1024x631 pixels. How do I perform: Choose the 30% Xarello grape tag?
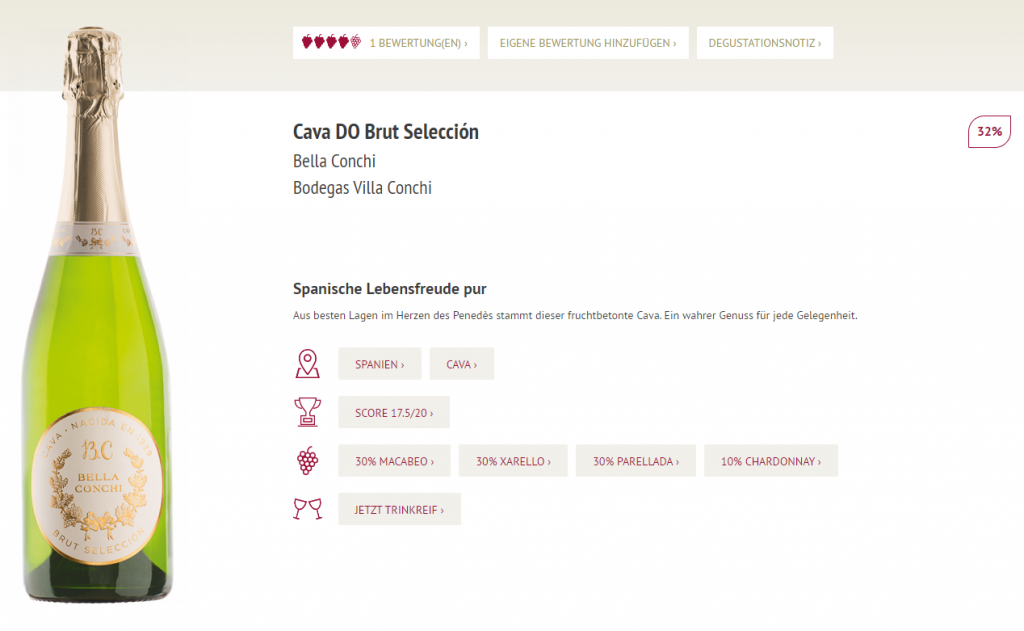pos(513,461)
